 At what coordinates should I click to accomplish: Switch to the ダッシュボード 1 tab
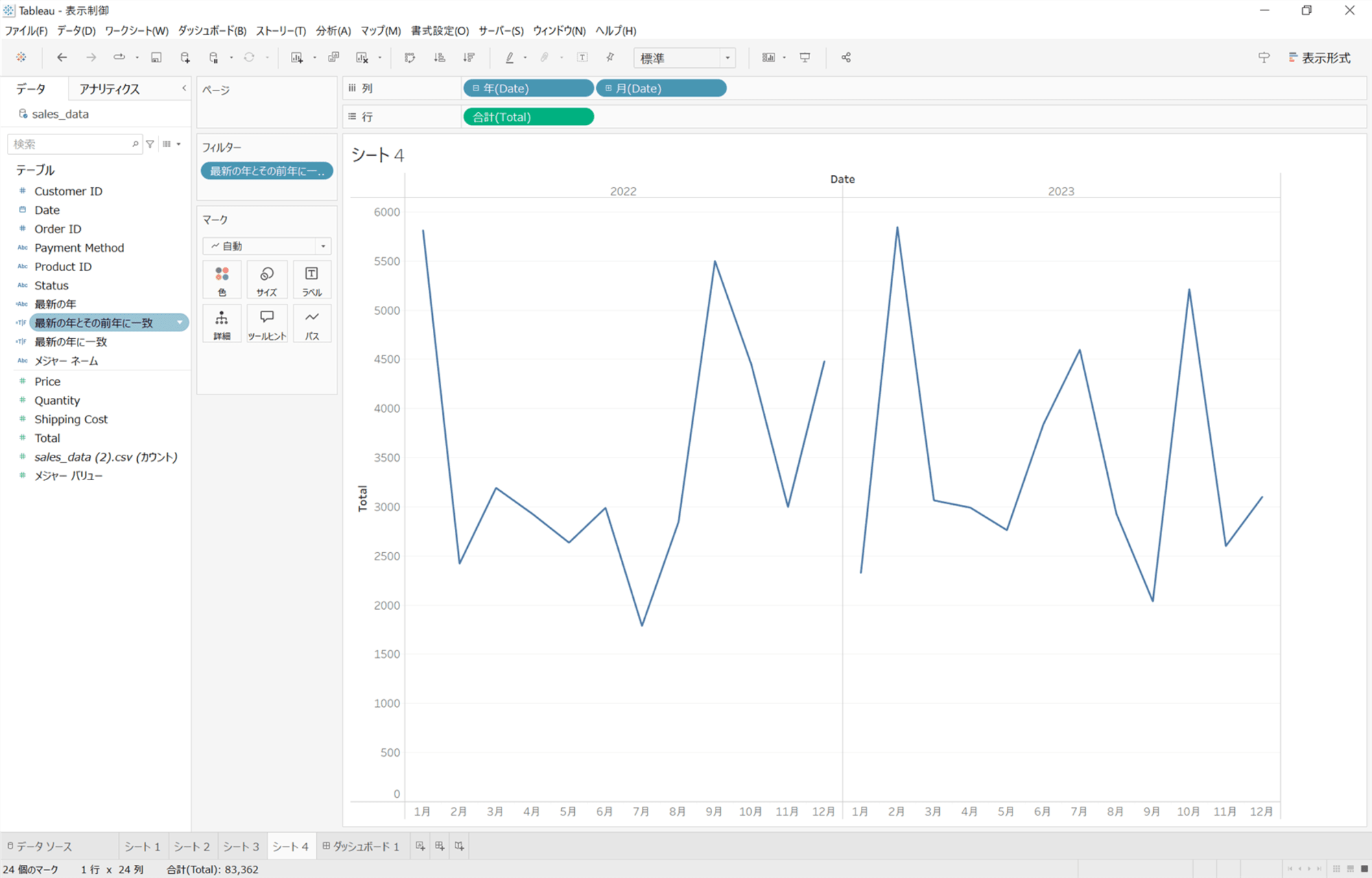[x=362, y=846]
